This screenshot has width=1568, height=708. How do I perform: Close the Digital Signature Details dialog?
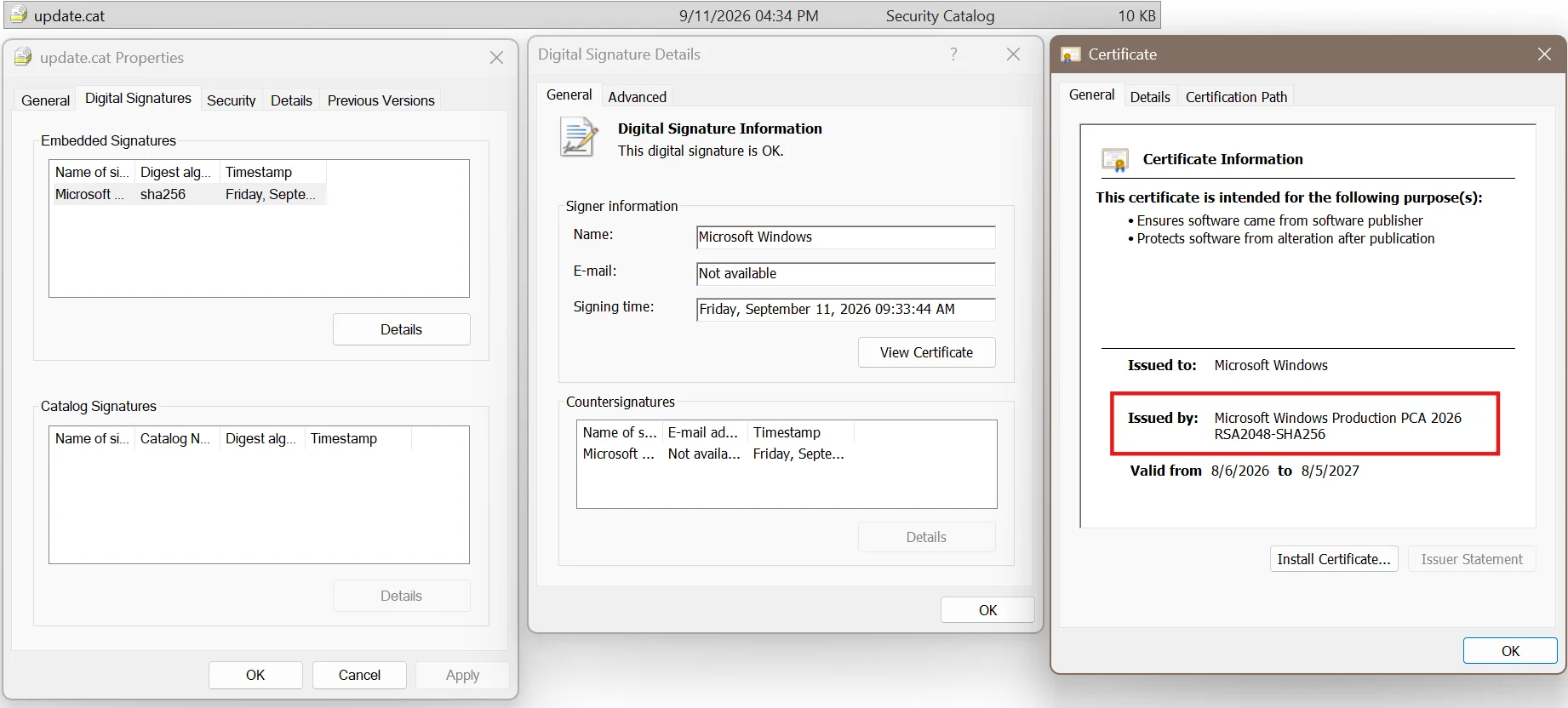pos(1013,54)
